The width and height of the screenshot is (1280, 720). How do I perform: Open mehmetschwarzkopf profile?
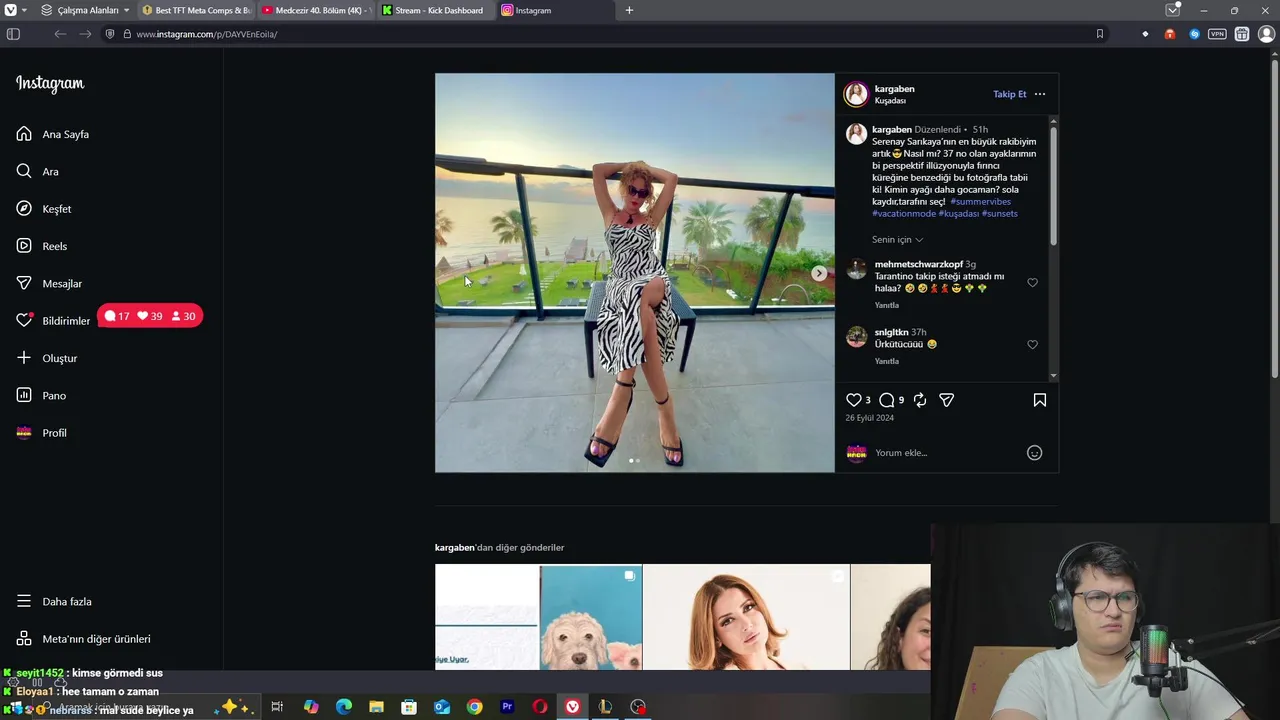918,265
